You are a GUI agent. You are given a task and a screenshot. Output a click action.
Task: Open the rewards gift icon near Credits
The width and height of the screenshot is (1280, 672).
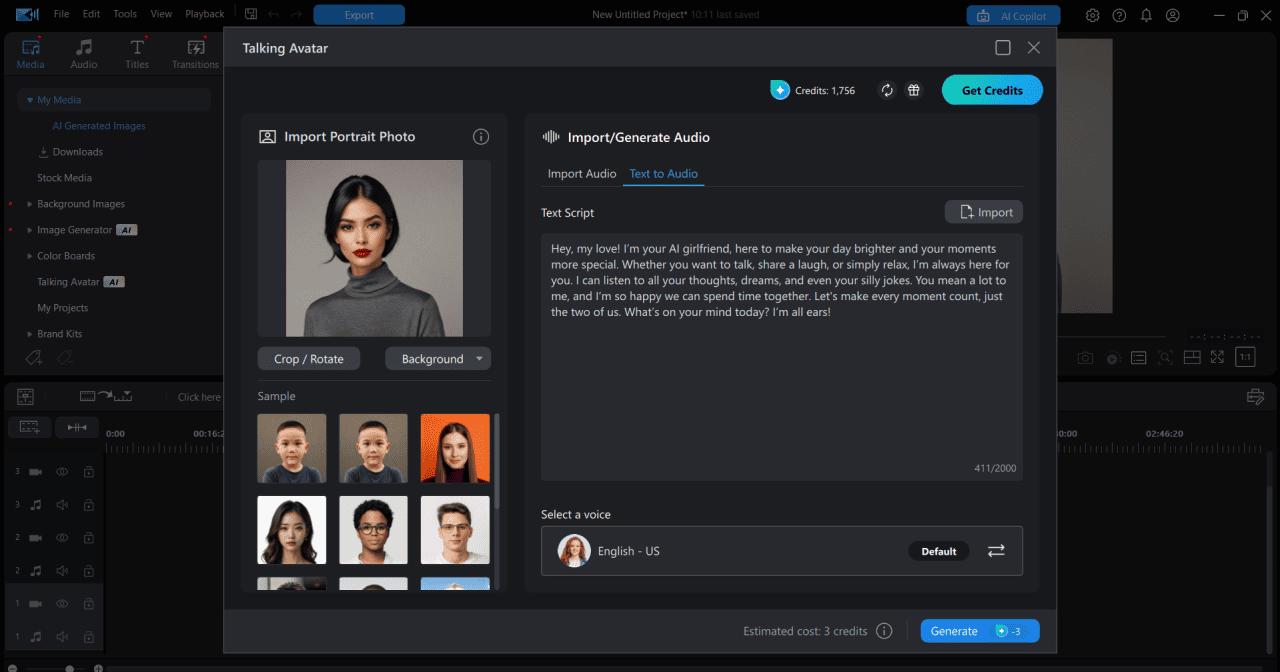(x=913, y=89)
